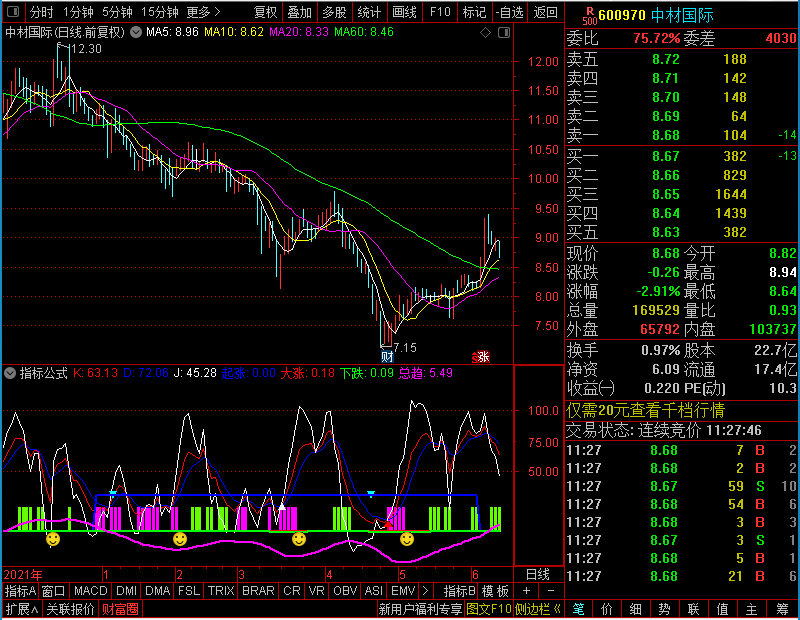Viewport: 800px width, 620px height.
Task: Select the 细 detail tab
Action: point(635,609)
